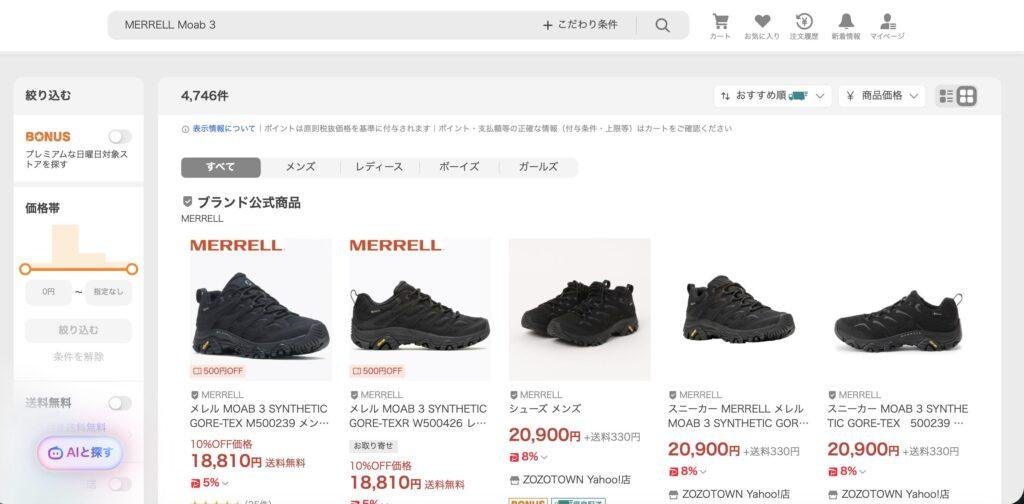Adjust the right price range slider handle
The image size is (1024, 504).
[132, 269]
